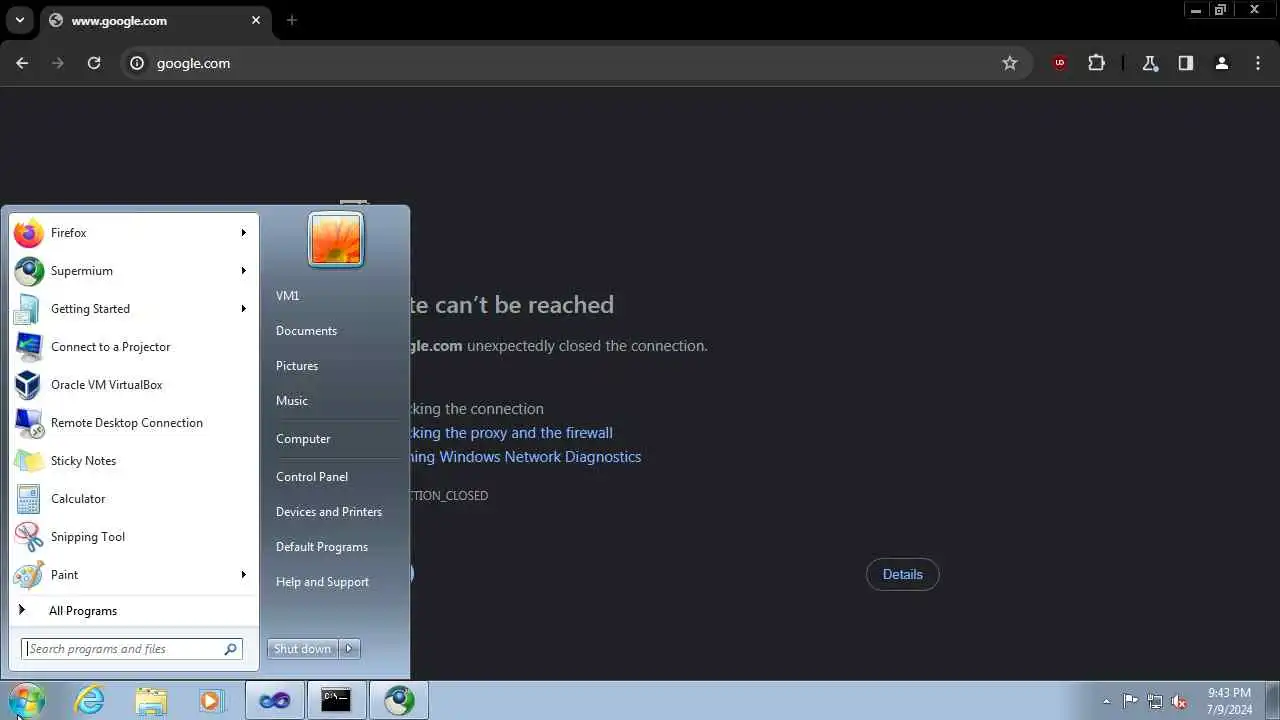Open the Chrome Labs flask icon

click(x=1150, y=63)
